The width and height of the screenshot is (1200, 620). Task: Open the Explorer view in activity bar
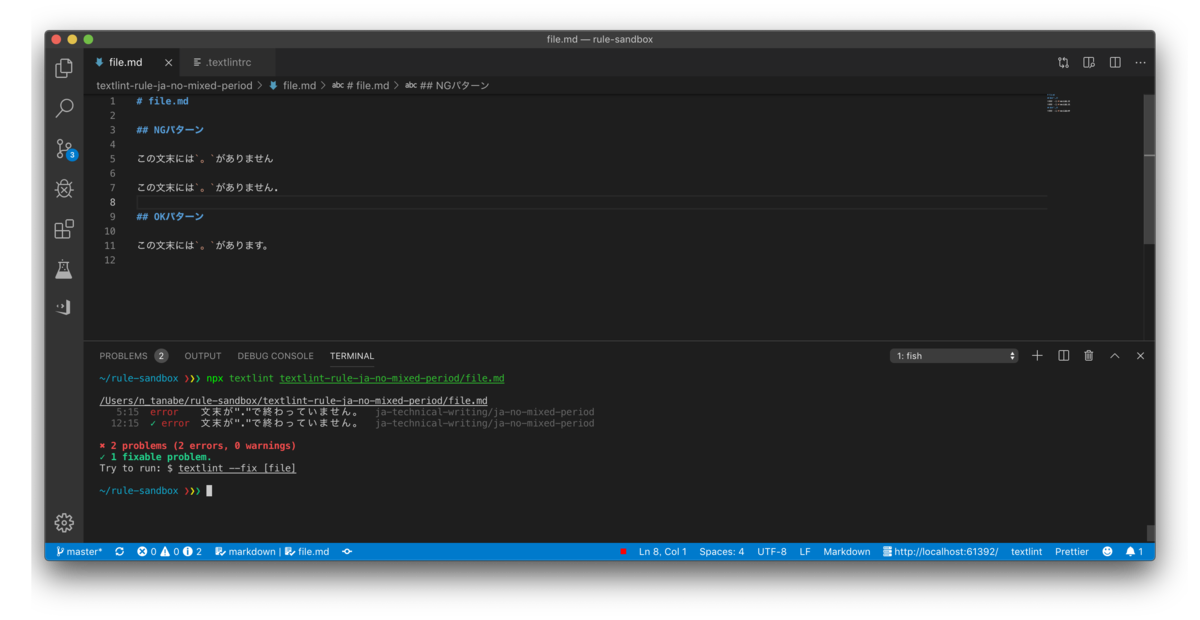tap(64, 68)
